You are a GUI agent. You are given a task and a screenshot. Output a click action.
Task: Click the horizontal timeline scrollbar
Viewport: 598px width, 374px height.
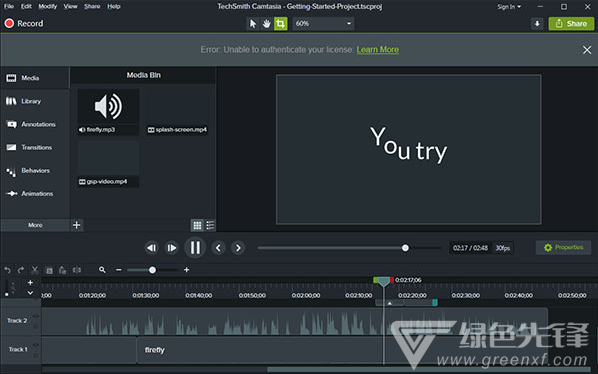tap(429, 369)
